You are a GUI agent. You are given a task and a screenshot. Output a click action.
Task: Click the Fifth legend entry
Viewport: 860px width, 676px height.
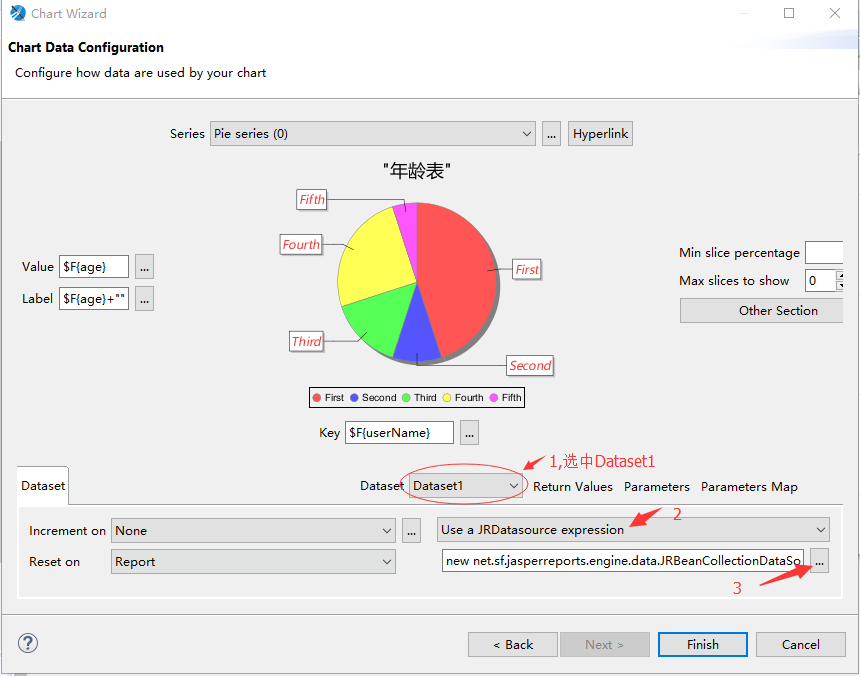pyautogui.click(x=506, y=397)
